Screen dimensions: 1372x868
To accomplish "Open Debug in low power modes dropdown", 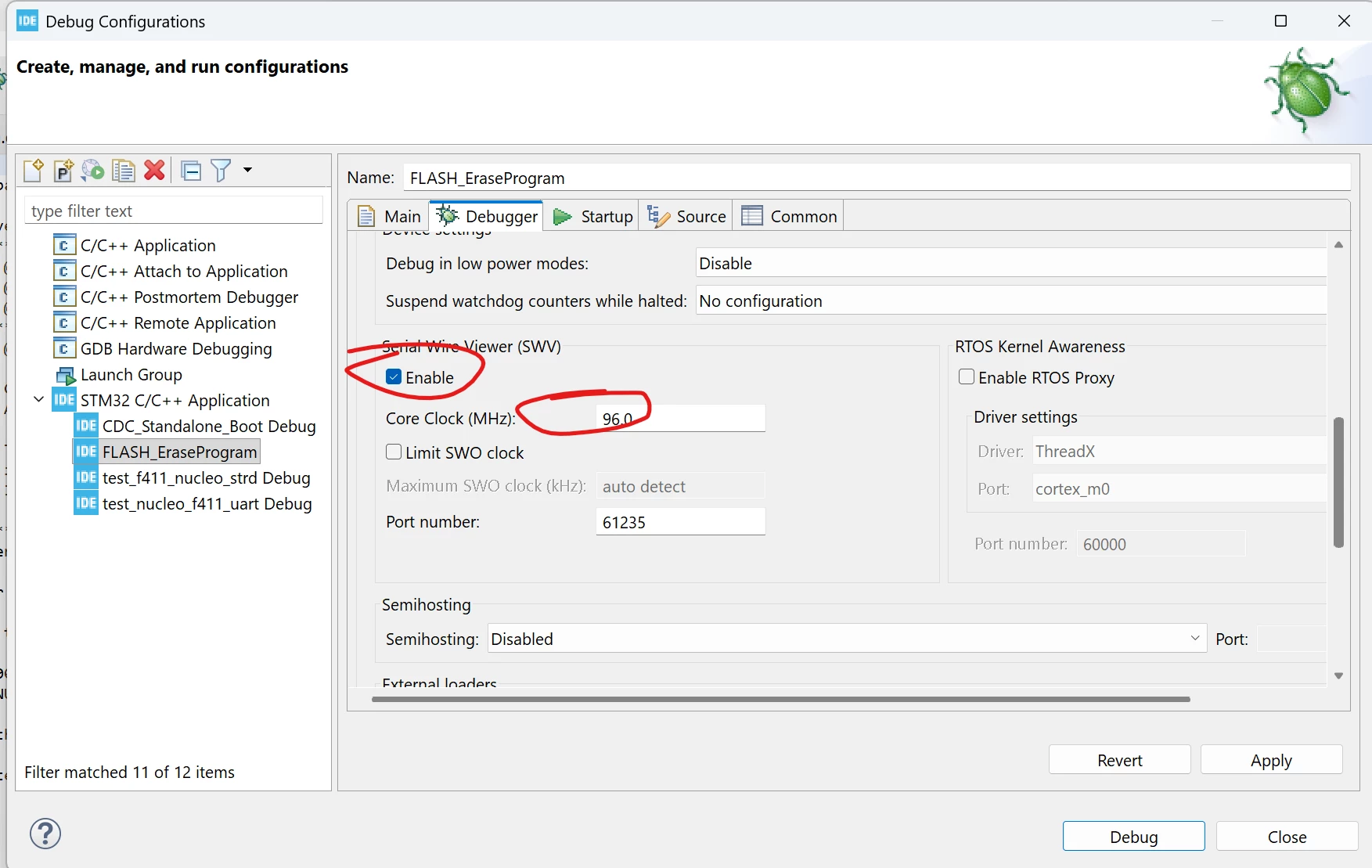I will coord(1011,263).
